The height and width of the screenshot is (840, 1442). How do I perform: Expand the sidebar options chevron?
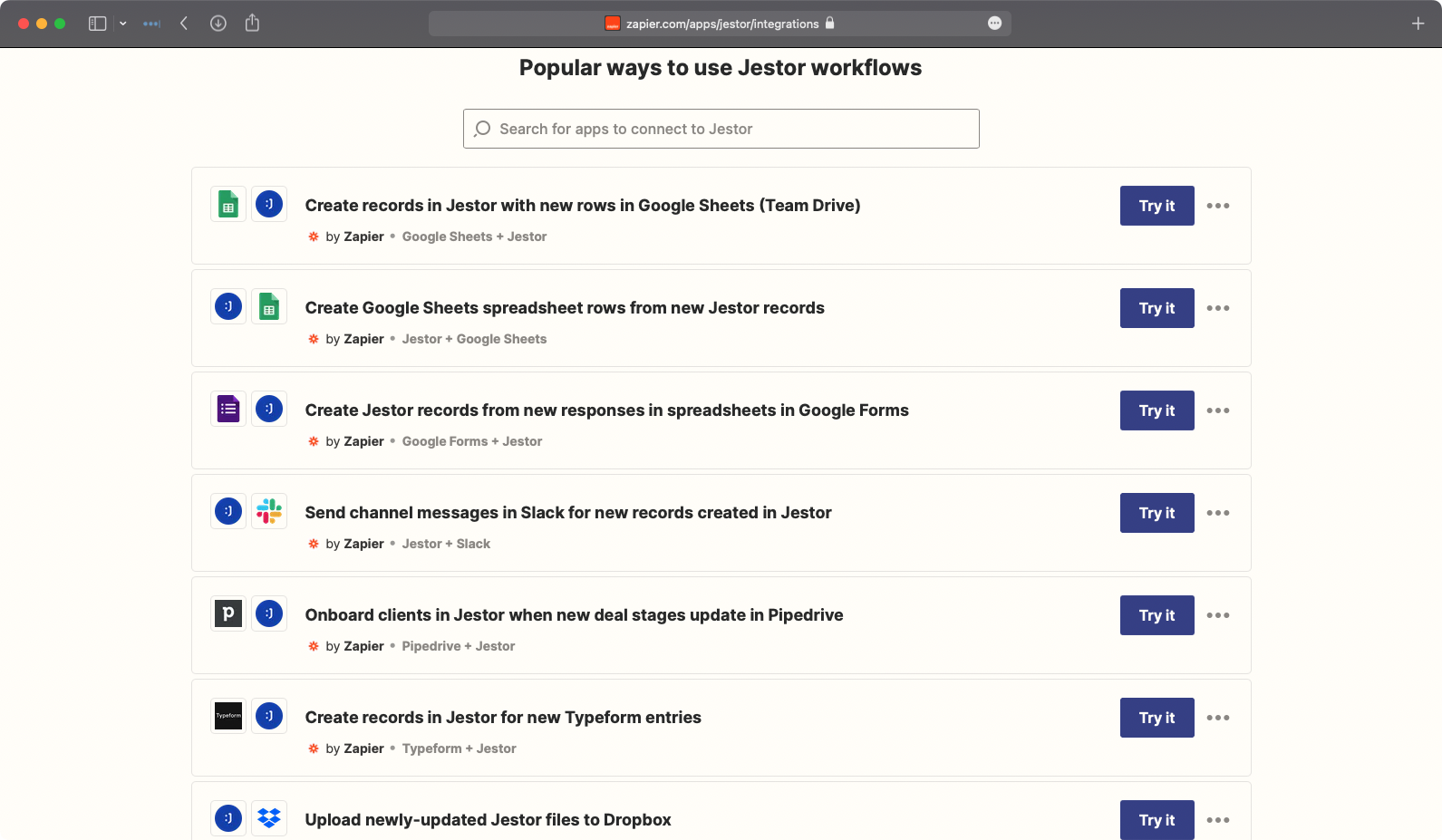122,24
